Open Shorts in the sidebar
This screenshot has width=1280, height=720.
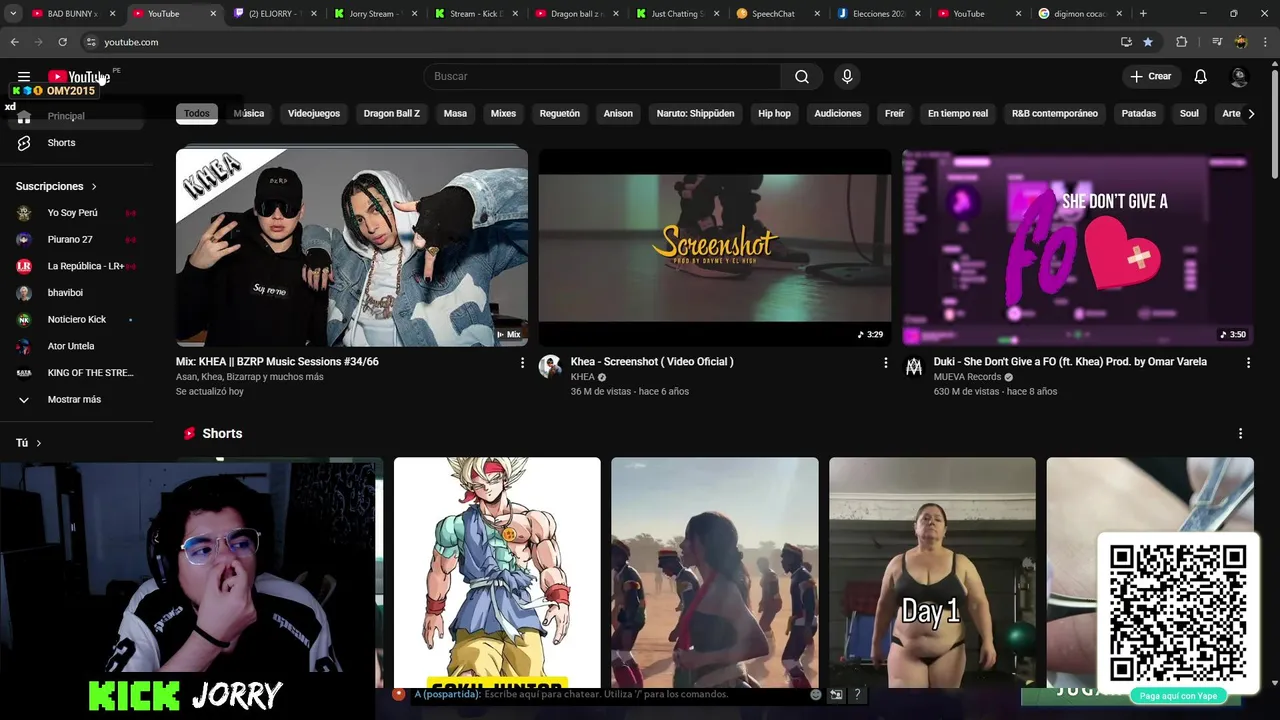point(61,143)
